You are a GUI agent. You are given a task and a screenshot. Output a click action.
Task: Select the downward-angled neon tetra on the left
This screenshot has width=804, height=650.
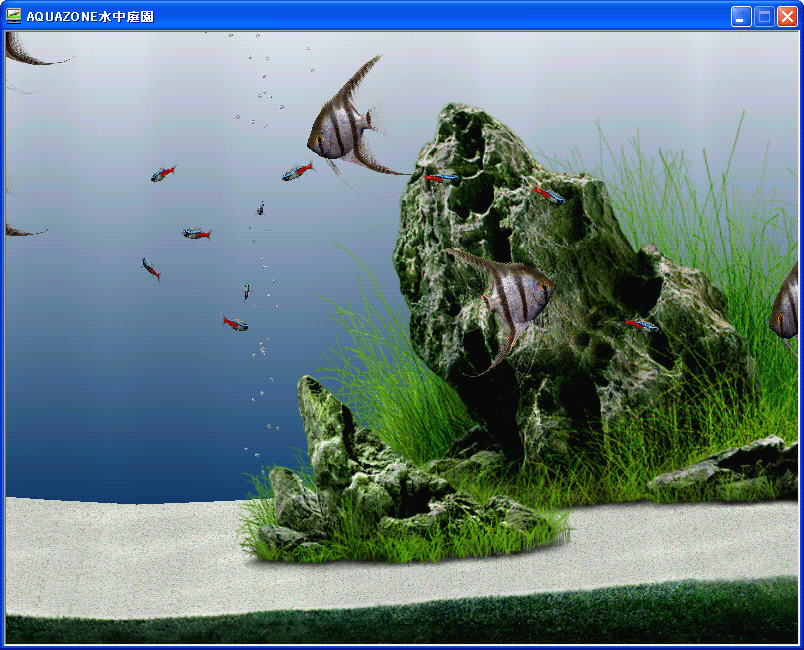[x=151, y=268]
